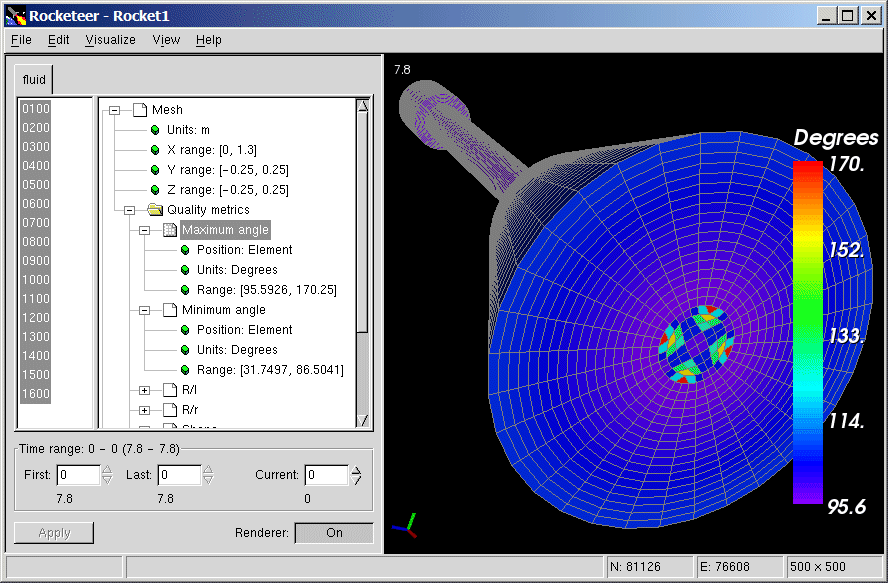Collapse the Minimum angle node
This screenshot has height=583, width=888.
pos(144,310)
